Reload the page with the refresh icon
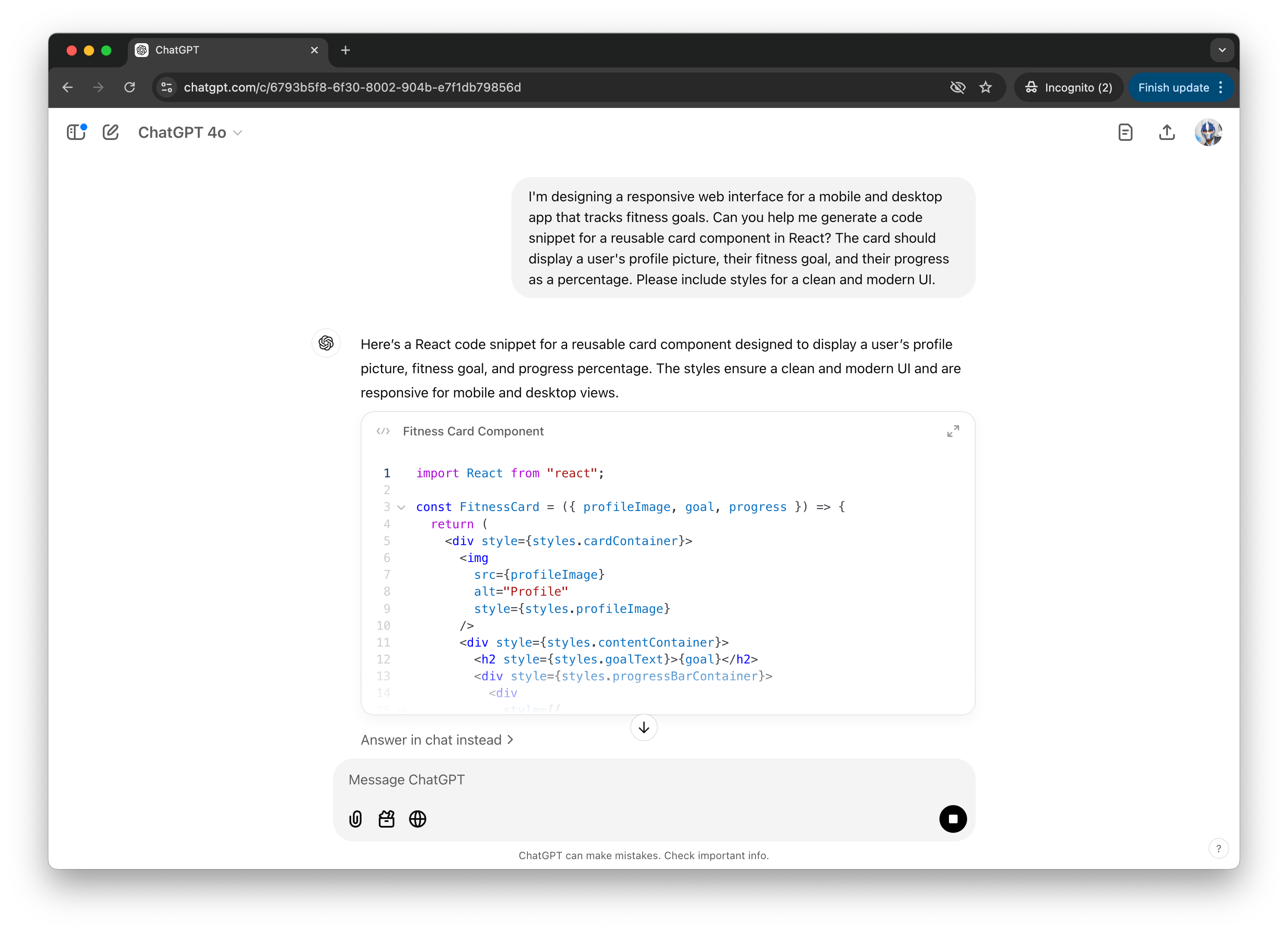 tap(130, 87)
